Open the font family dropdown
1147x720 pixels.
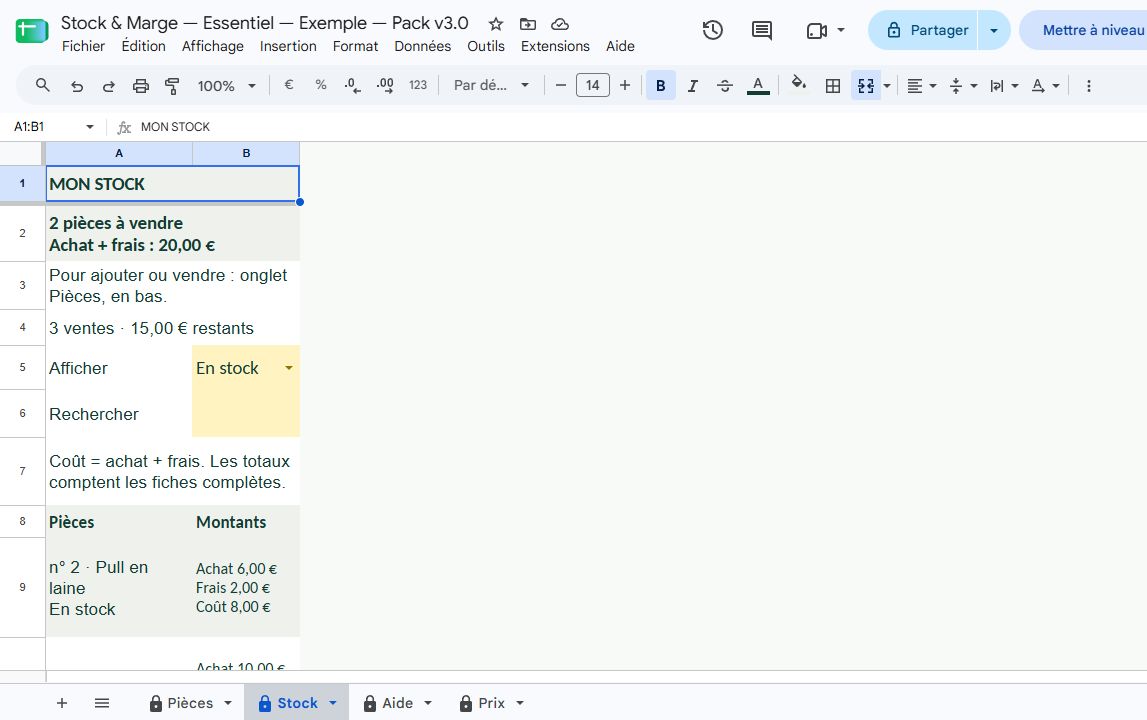pos(491,86)
